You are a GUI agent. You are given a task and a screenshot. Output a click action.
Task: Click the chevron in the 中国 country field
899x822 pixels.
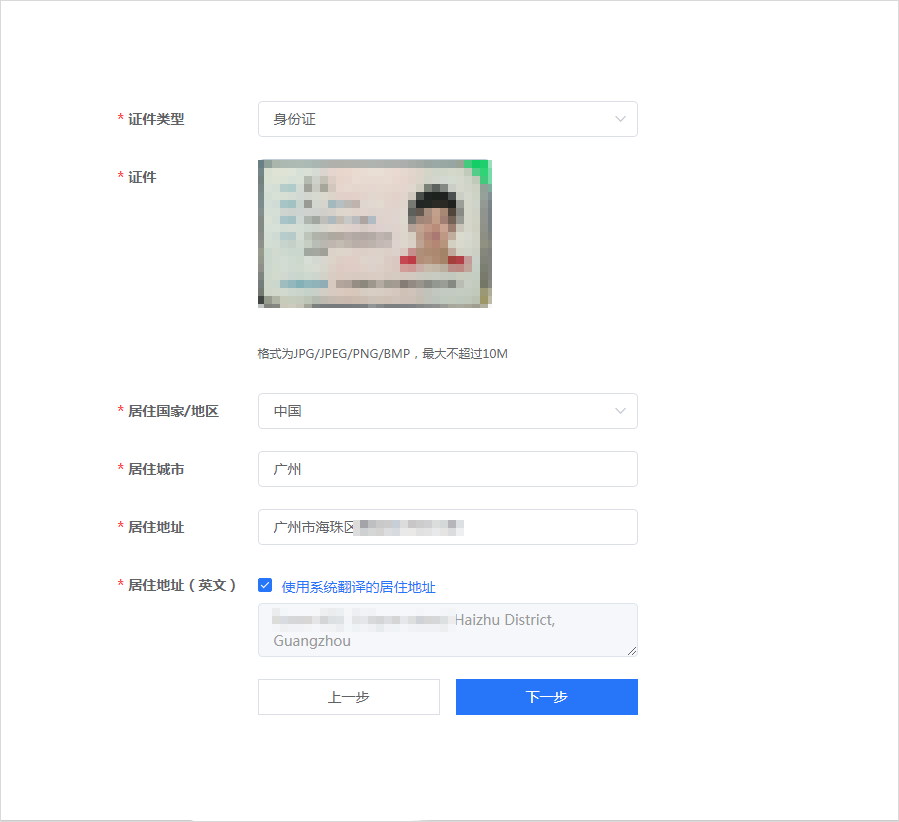point(622,411)
